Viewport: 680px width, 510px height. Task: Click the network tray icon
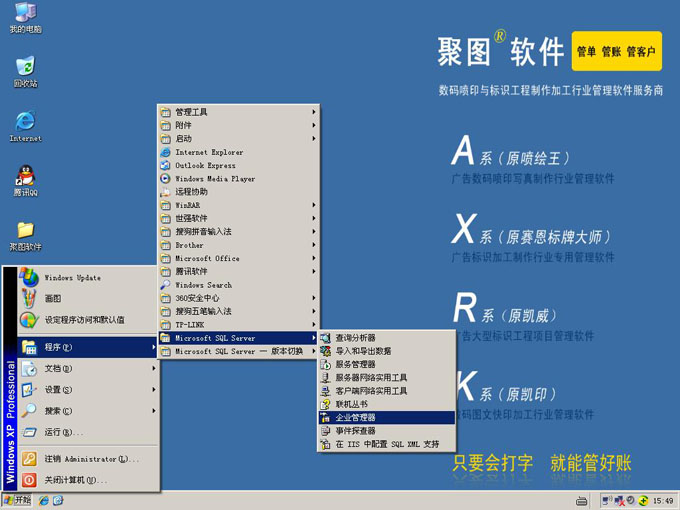click(620, 500)
